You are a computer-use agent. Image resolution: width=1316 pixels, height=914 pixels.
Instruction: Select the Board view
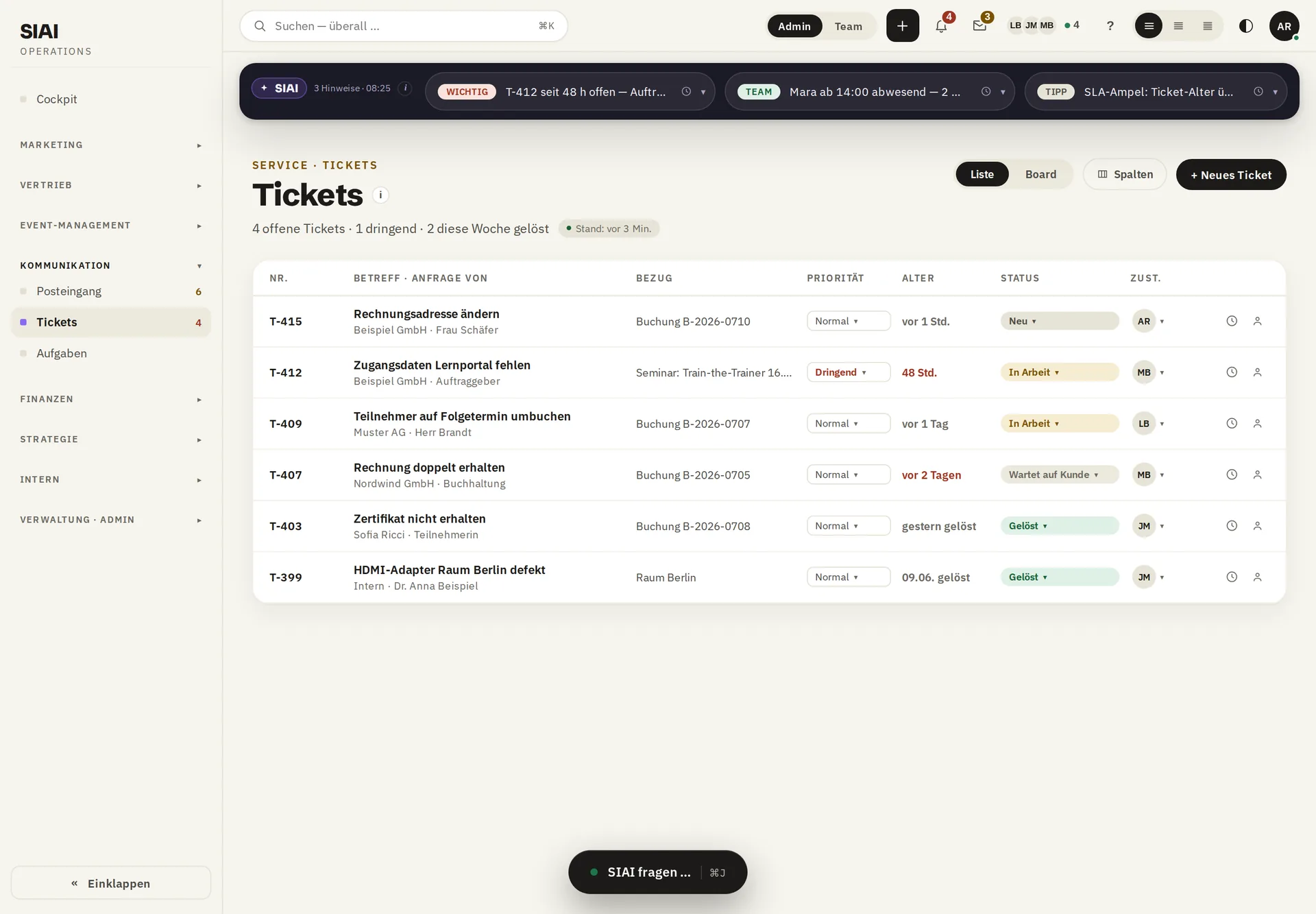click(x=1040, y=174)
